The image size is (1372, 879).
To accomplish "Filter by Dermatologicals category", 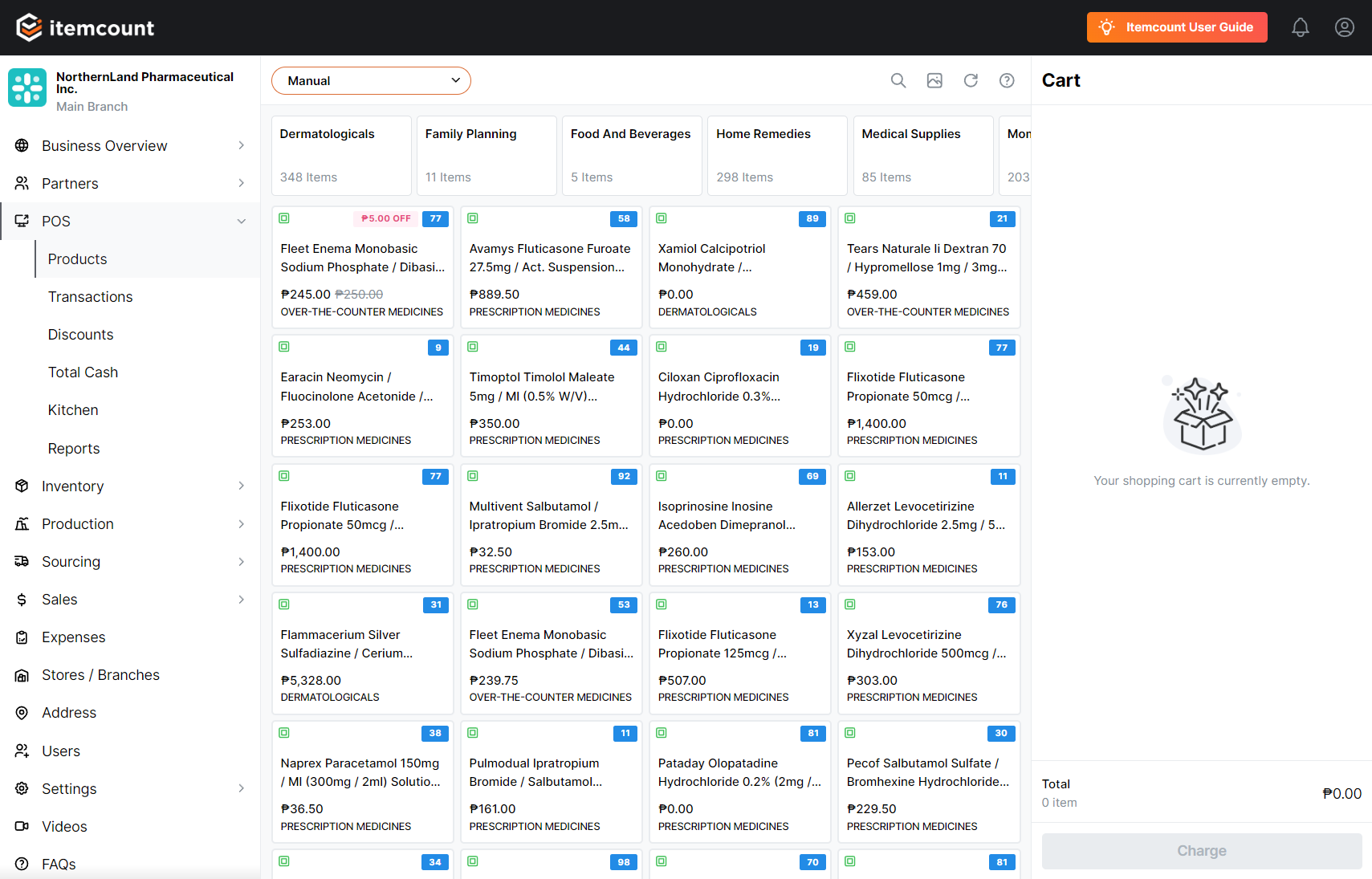I will [341, 156].
